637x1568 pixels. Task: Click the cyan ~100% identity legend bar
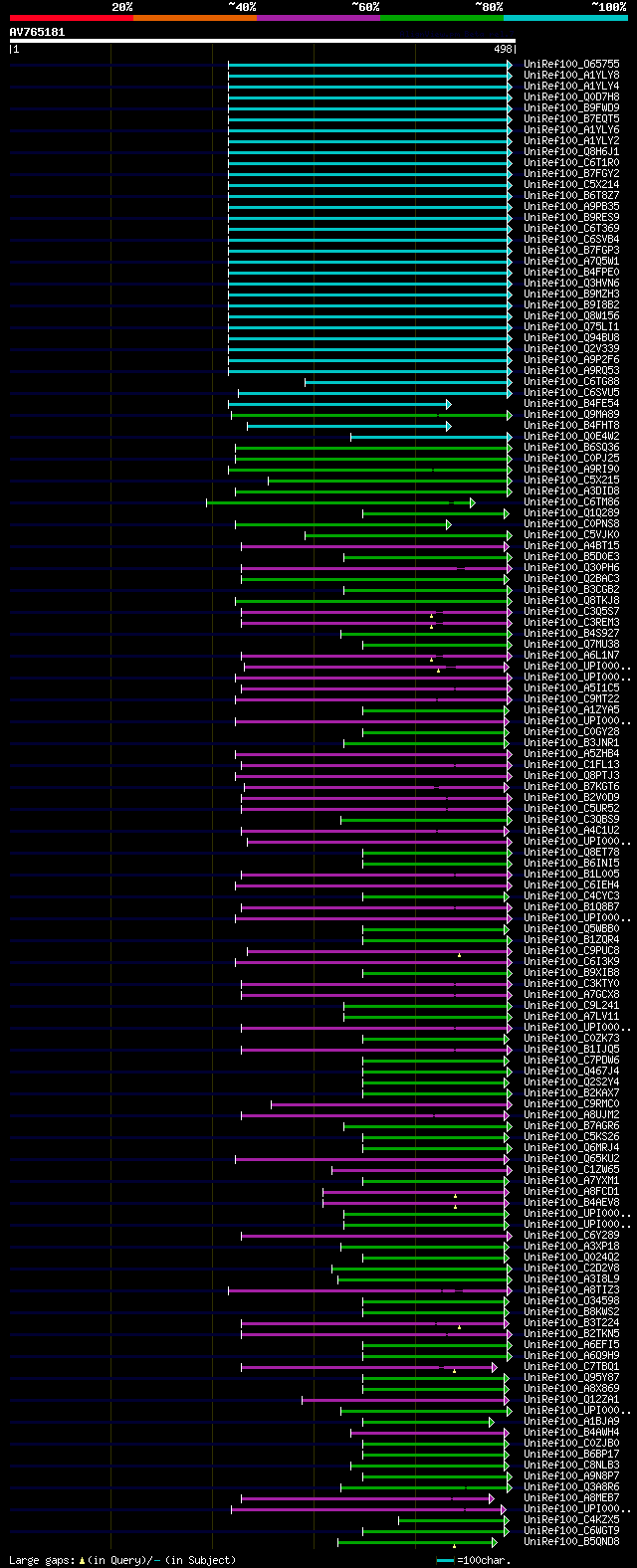click(565, 18)
